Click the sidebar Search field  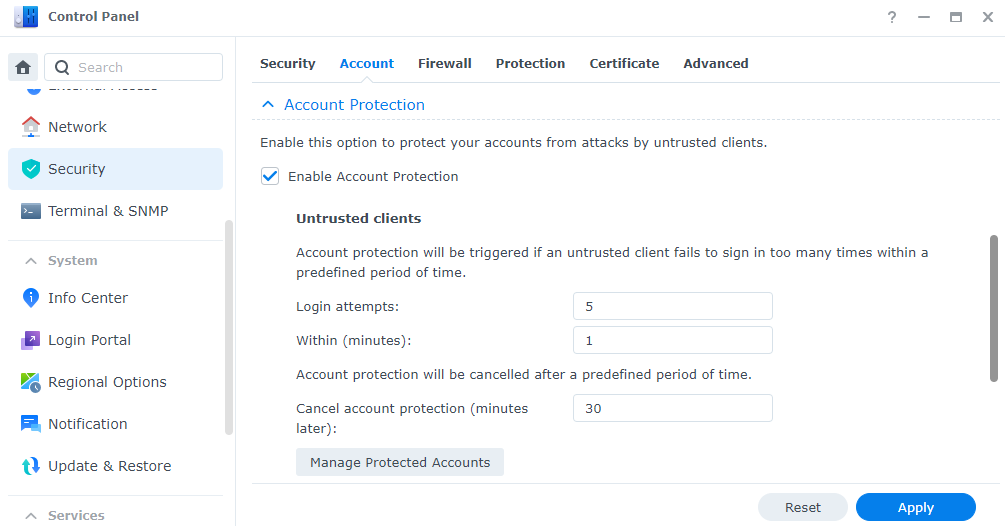(x=133, y=67)
